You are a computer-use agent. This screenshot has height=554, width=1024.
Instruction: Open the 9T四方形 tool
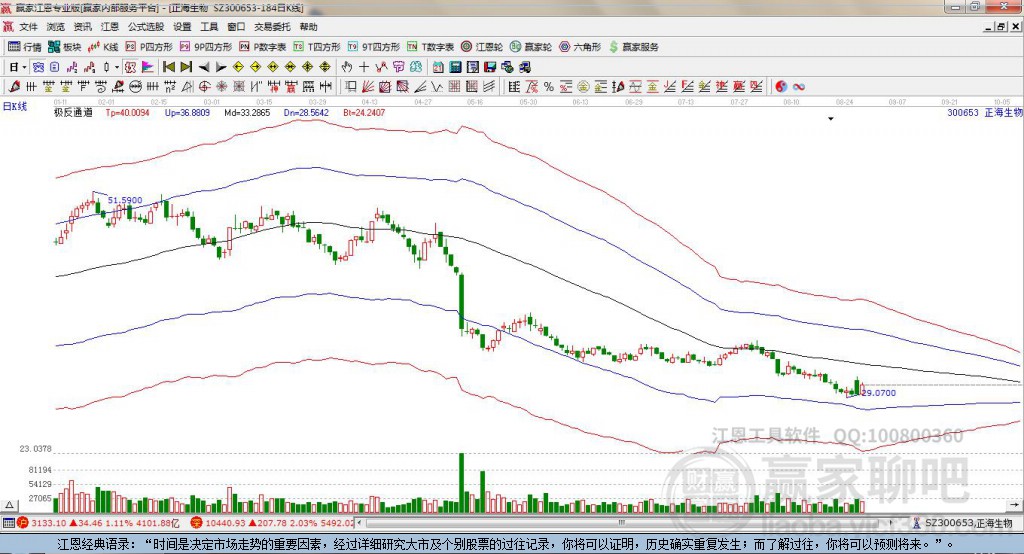click(374, 47)
